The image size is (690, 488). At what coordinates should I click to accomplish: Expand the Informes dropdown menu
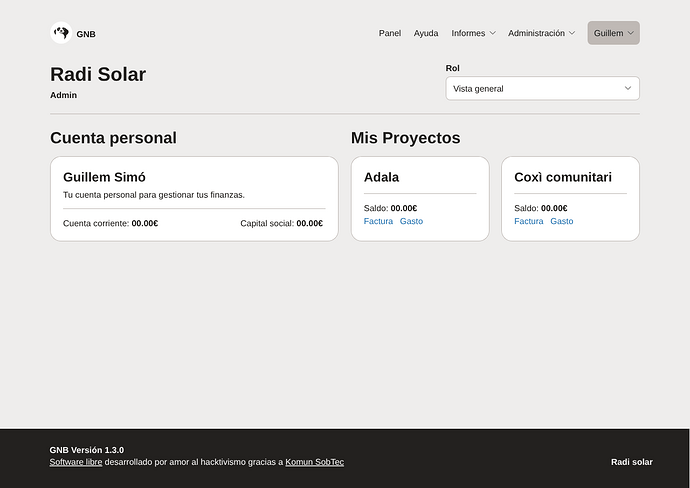tap(473, 33)
